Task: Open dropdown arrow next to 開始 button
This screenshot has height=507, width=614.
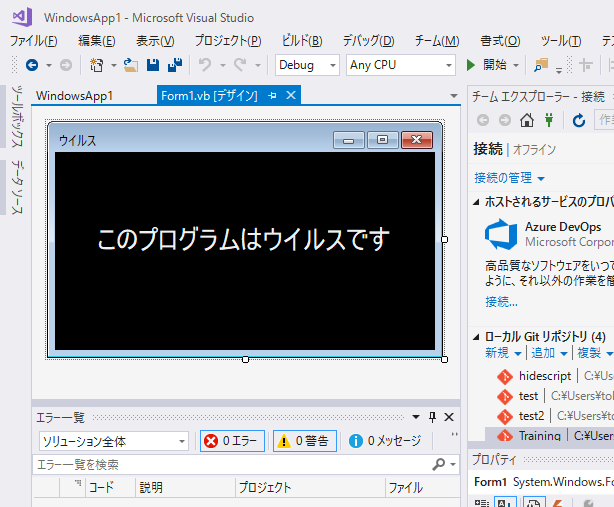Action: coord(516,65)
